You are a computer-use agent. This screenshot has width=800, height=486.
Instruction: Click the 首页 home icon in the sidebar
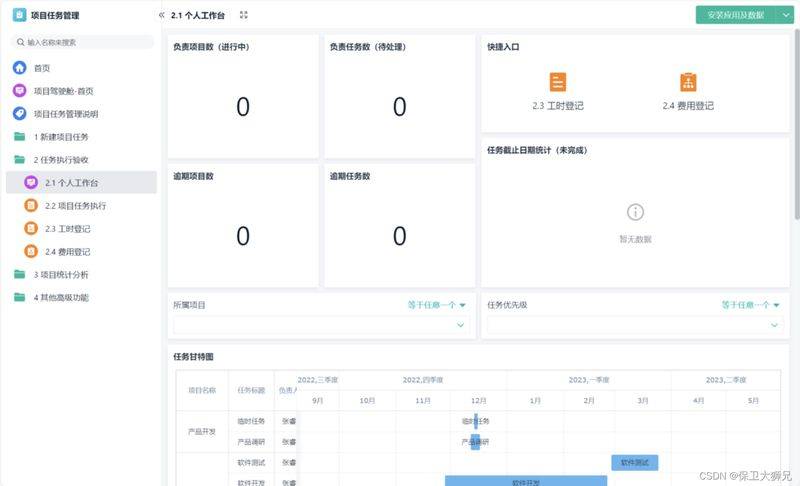tap(19, 67)
